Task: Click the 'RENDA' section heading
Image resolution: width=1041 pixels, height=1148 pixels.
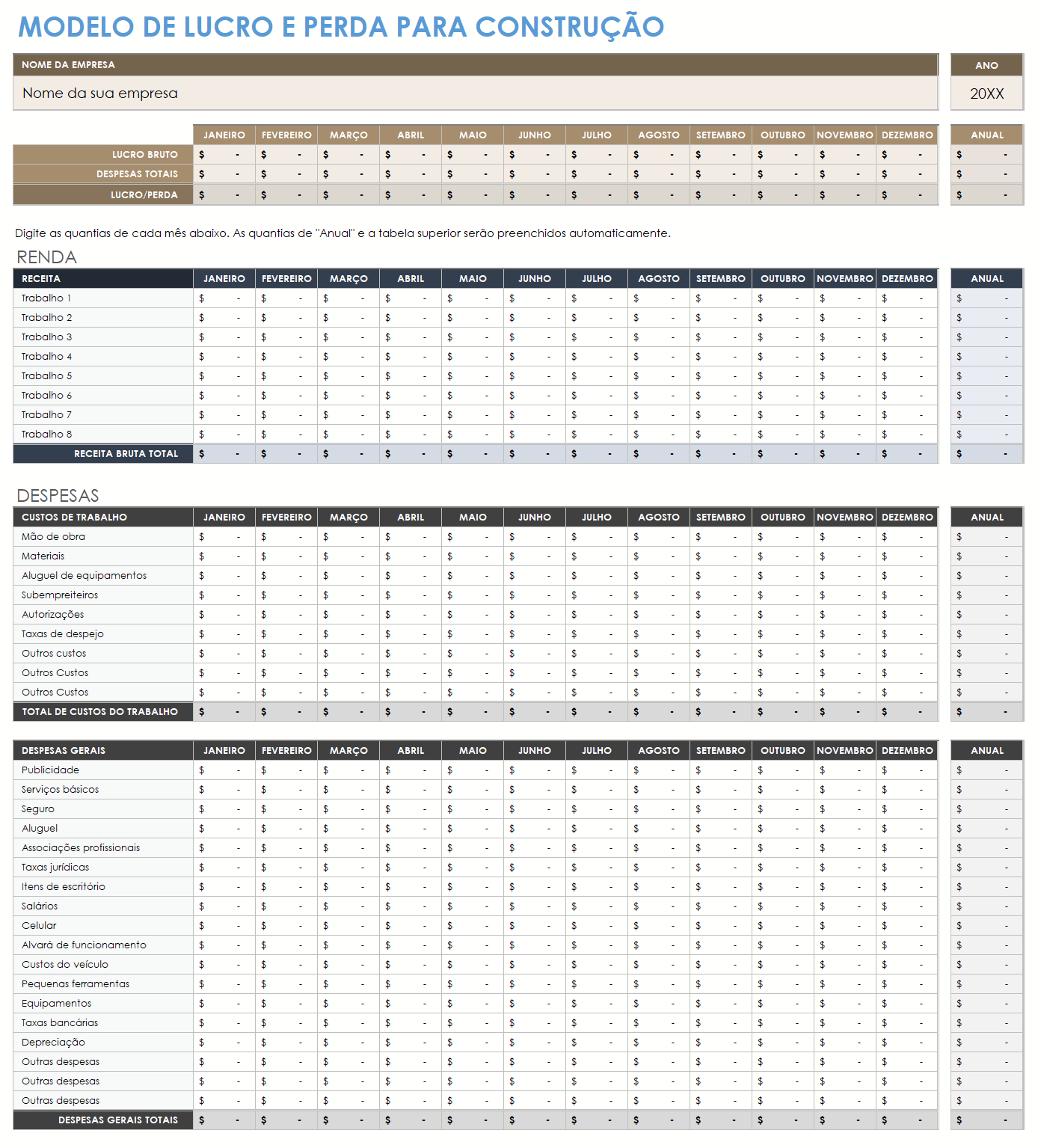Action: 46,257
